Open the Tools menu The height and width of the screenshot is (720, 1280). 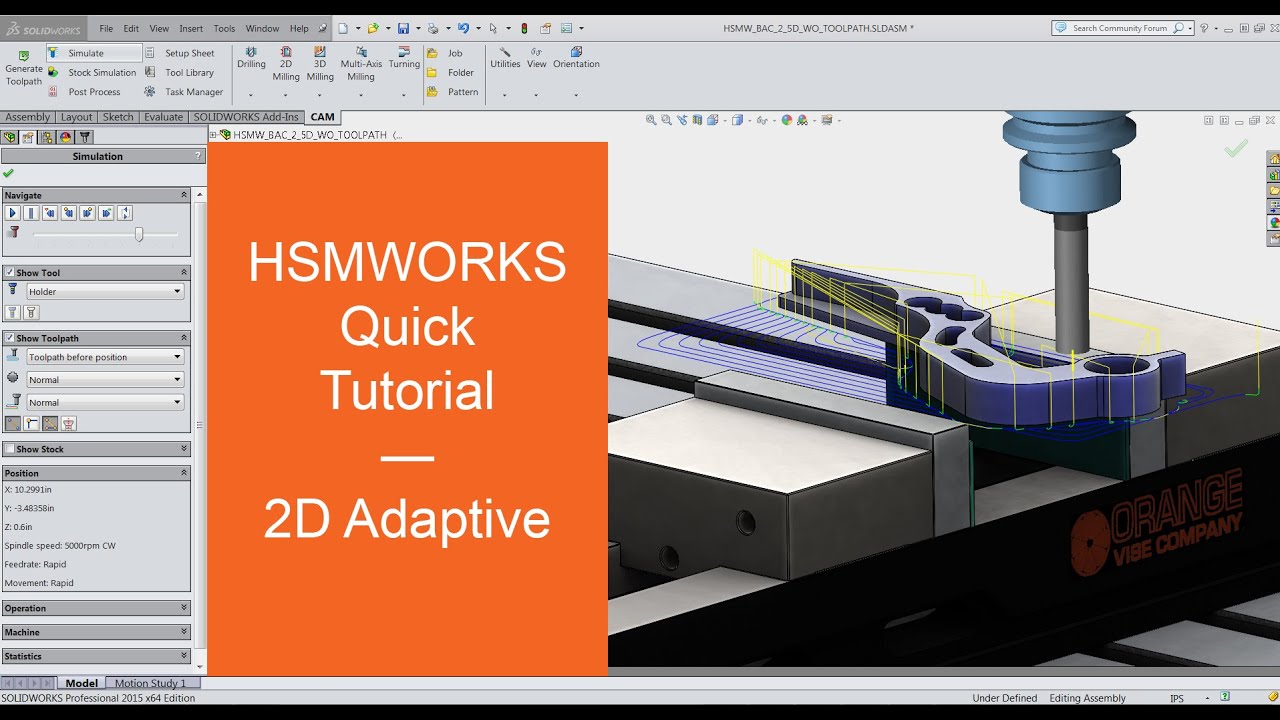pos(224,28)
